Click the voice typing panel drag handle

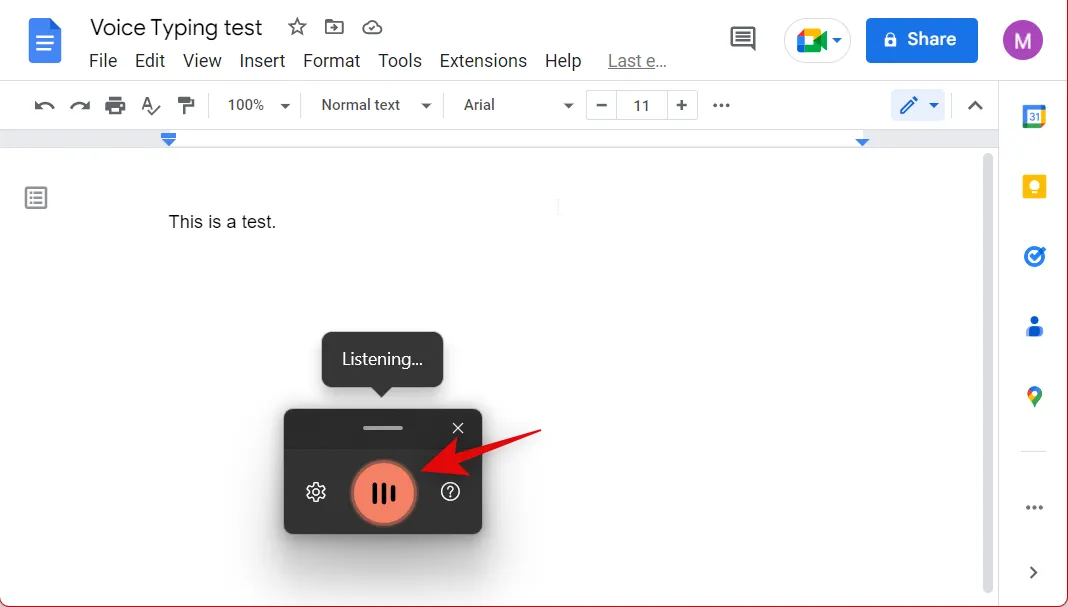[383, 428]
